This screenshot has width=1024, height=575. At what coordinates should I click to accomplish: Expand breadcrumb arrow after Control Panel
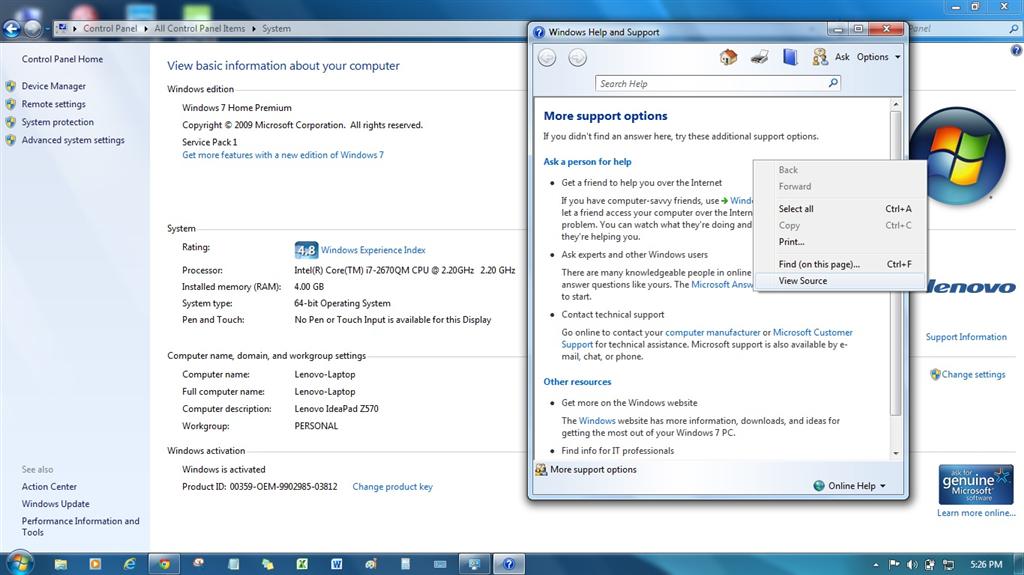pyautogui.click(x=146, y=29)
